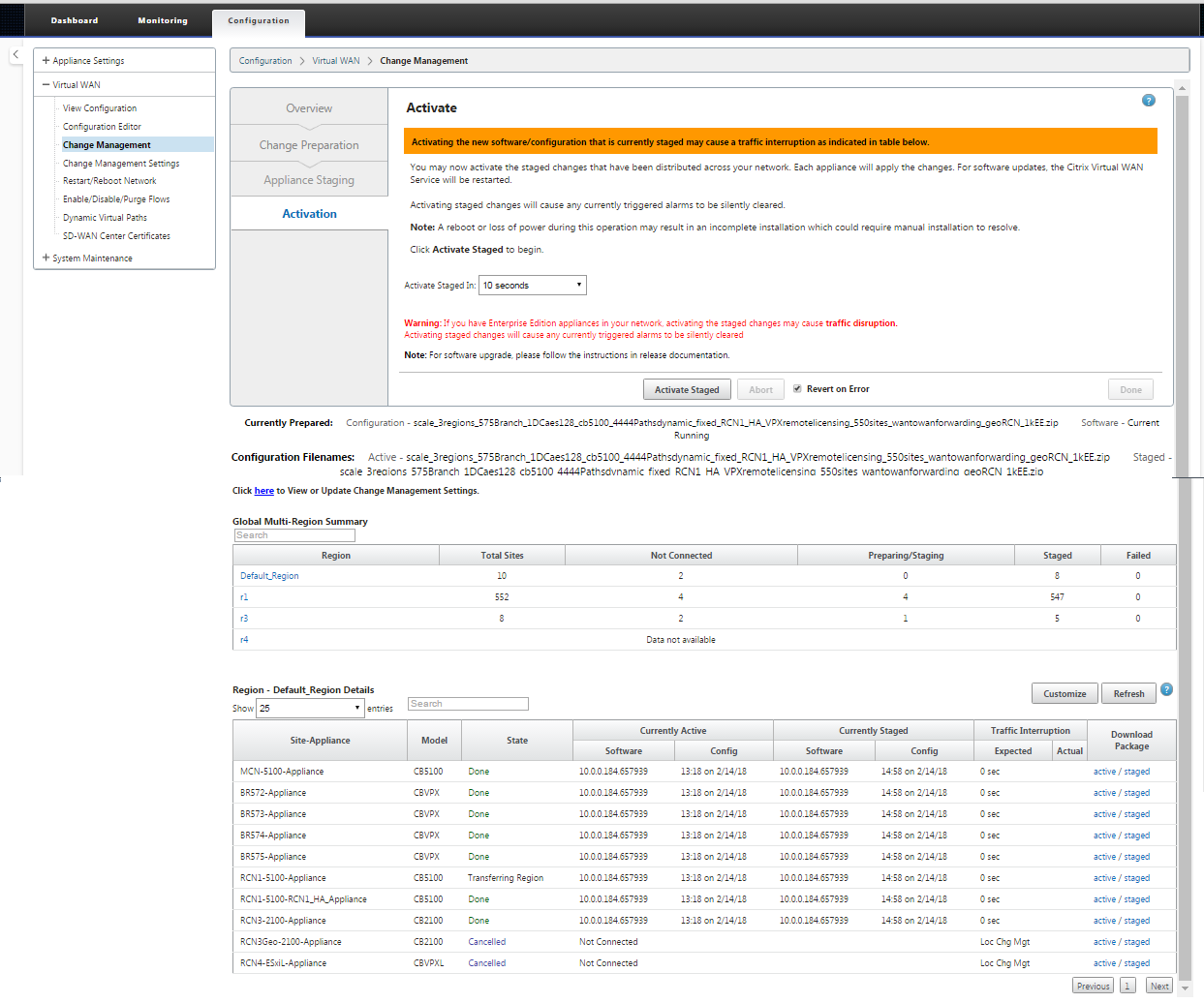Select the Change Preparation step
Viewport: 1204px width, 1003px height.
click(309, 145)
